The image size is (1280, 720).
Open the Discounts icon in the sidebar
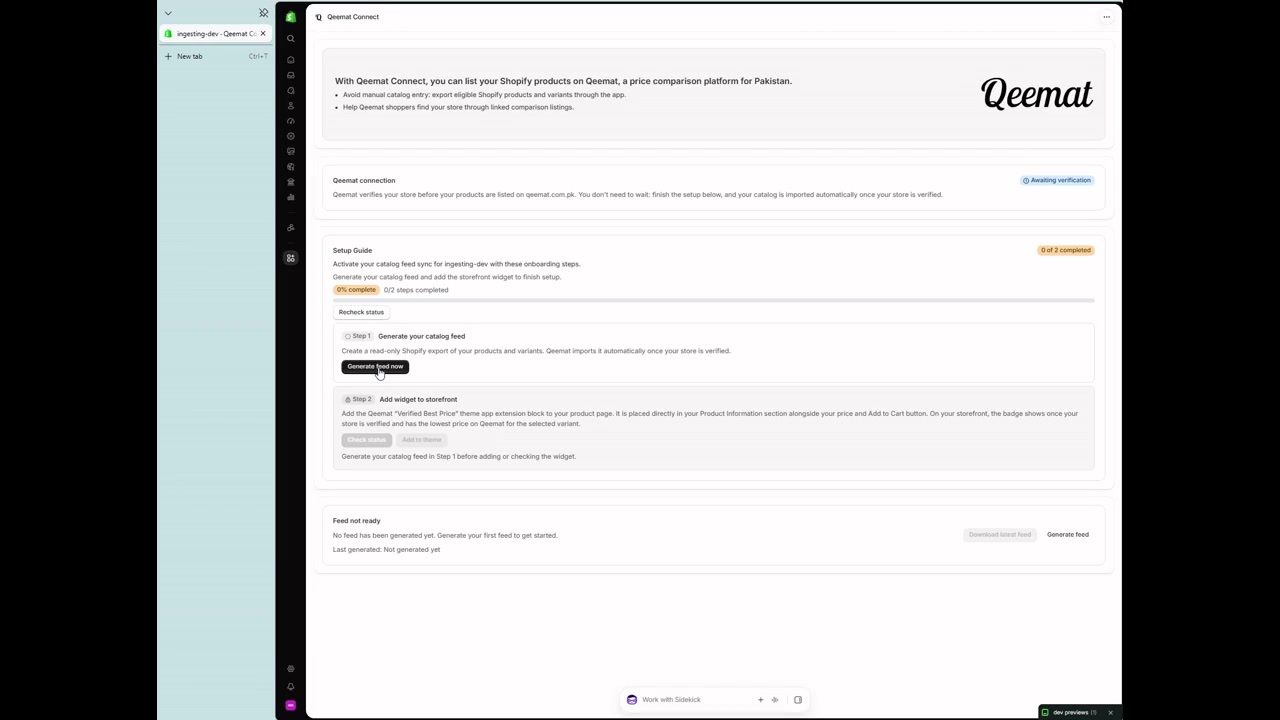[x=291, y=136]
